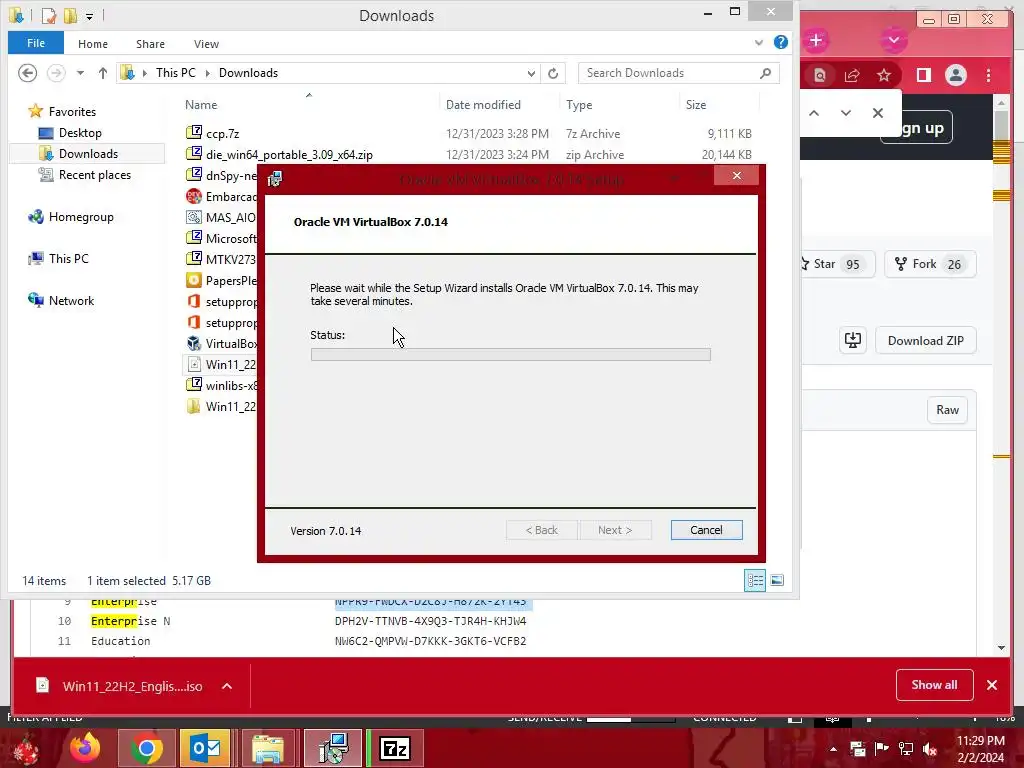Show hidden system tray icons

point(833,749)
